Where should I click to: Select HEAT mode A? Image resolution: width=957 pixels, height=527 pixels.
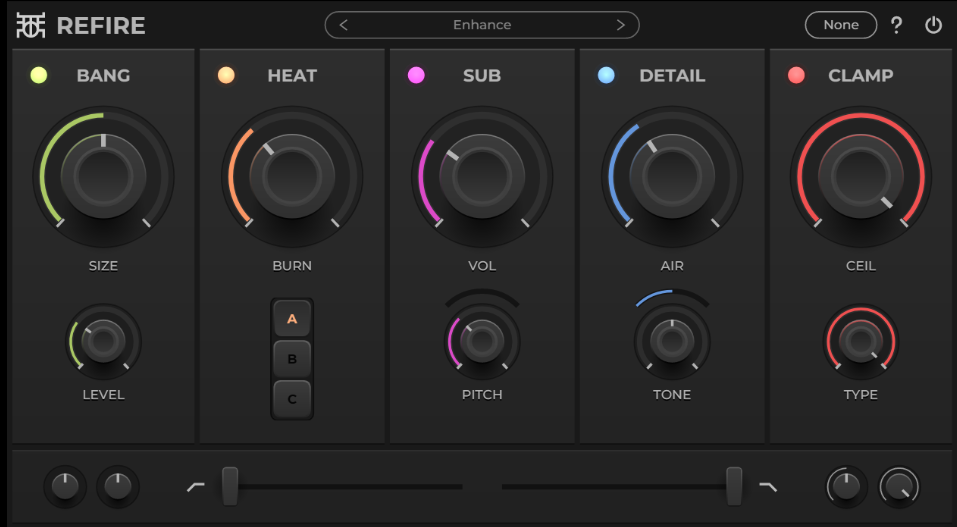292,318
